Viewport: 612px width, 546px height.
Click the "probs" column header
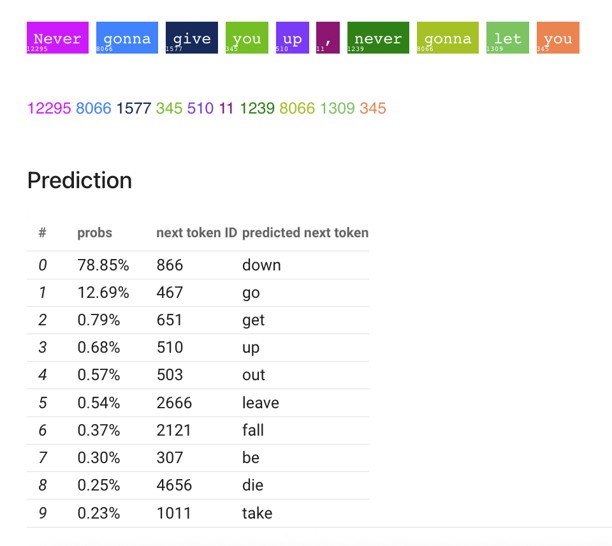coord(95,232)
